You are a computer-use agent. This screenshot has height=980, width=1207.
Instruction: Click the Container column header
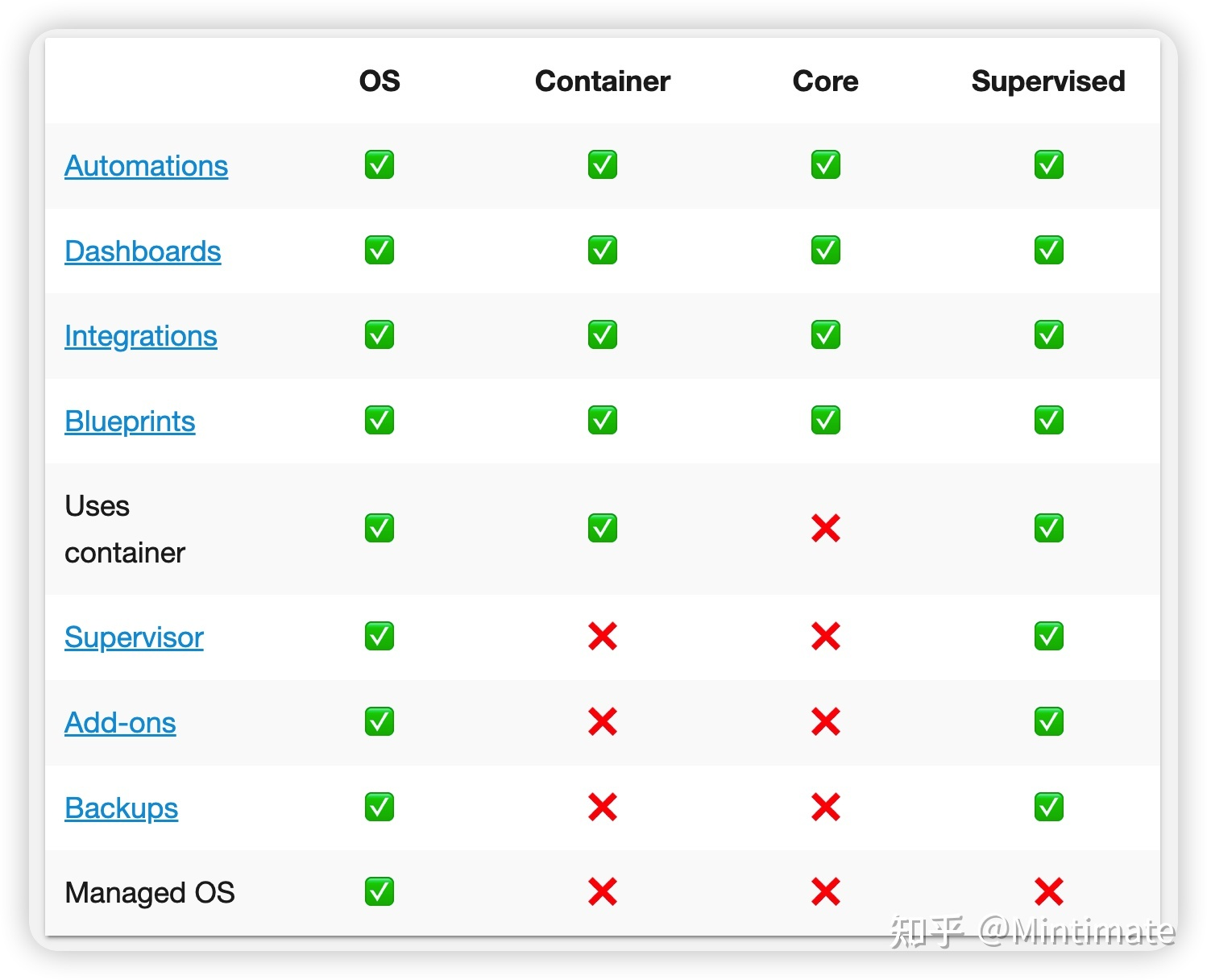[603, 81]
